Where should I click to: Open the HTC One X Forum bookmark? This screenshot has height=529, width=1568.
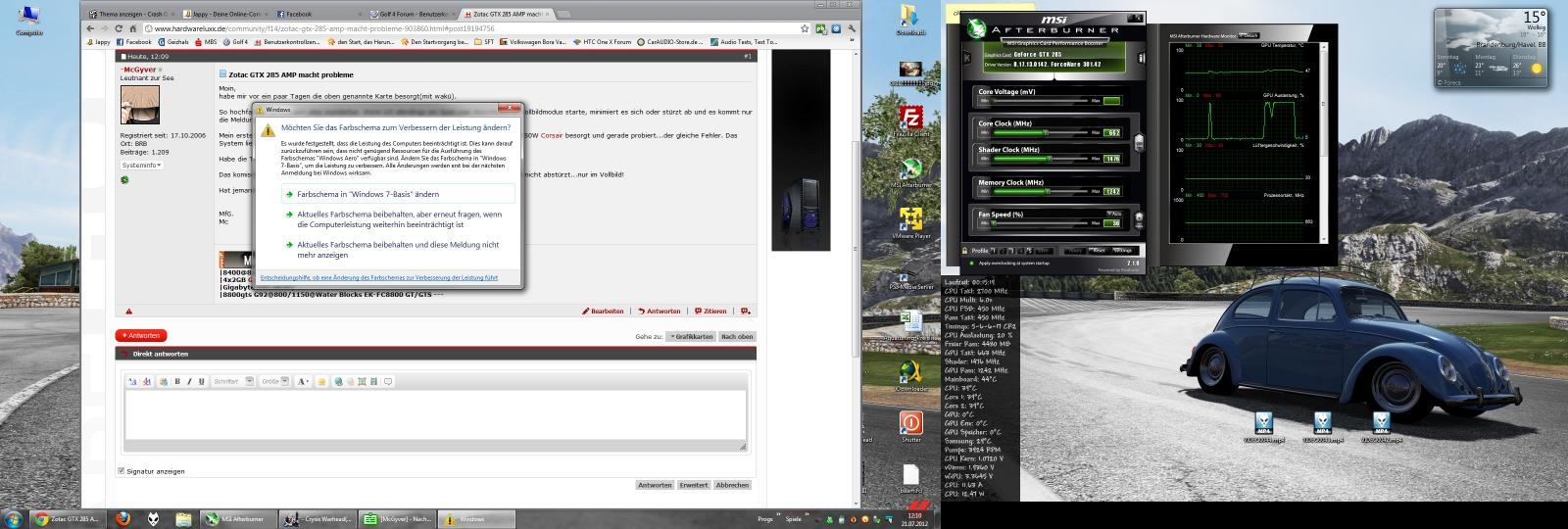click(603, 42)
